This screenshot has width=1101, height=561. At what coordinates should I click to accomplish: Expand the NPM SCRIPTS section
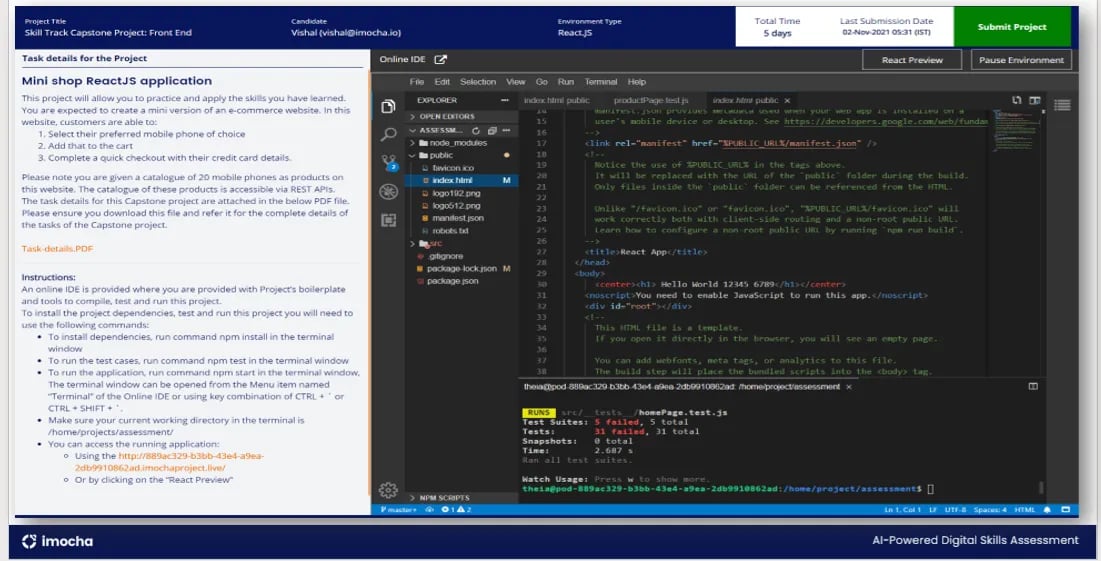463,498
